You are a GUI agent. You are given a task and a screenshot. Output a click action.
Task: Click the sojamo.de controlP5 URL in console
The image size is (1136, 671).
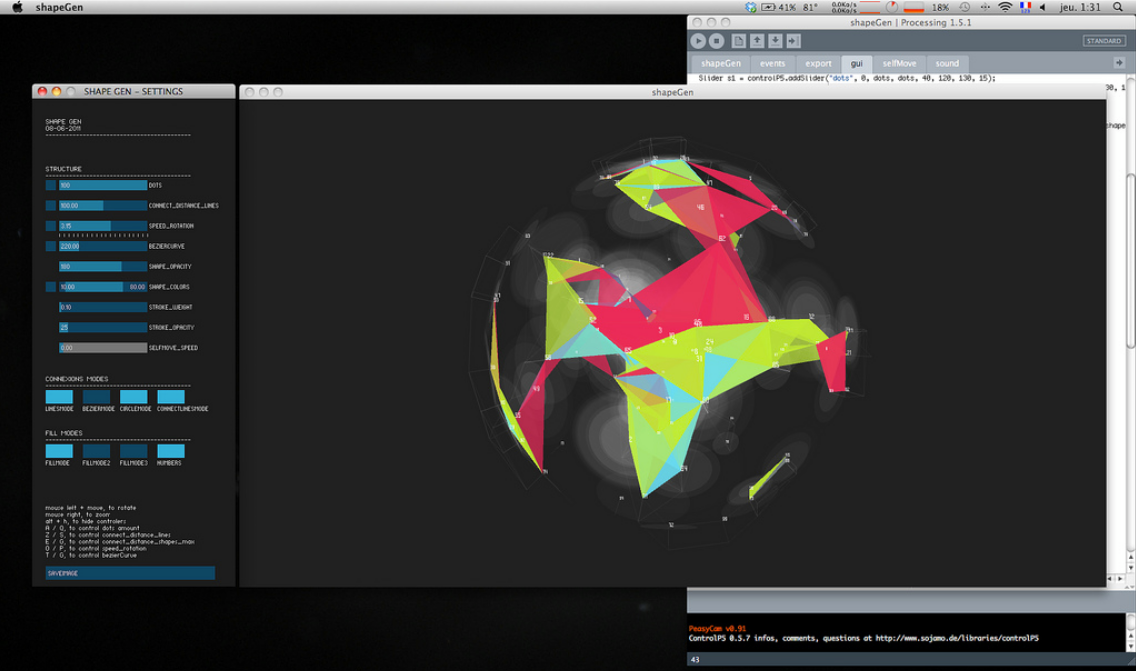(956, 638)
